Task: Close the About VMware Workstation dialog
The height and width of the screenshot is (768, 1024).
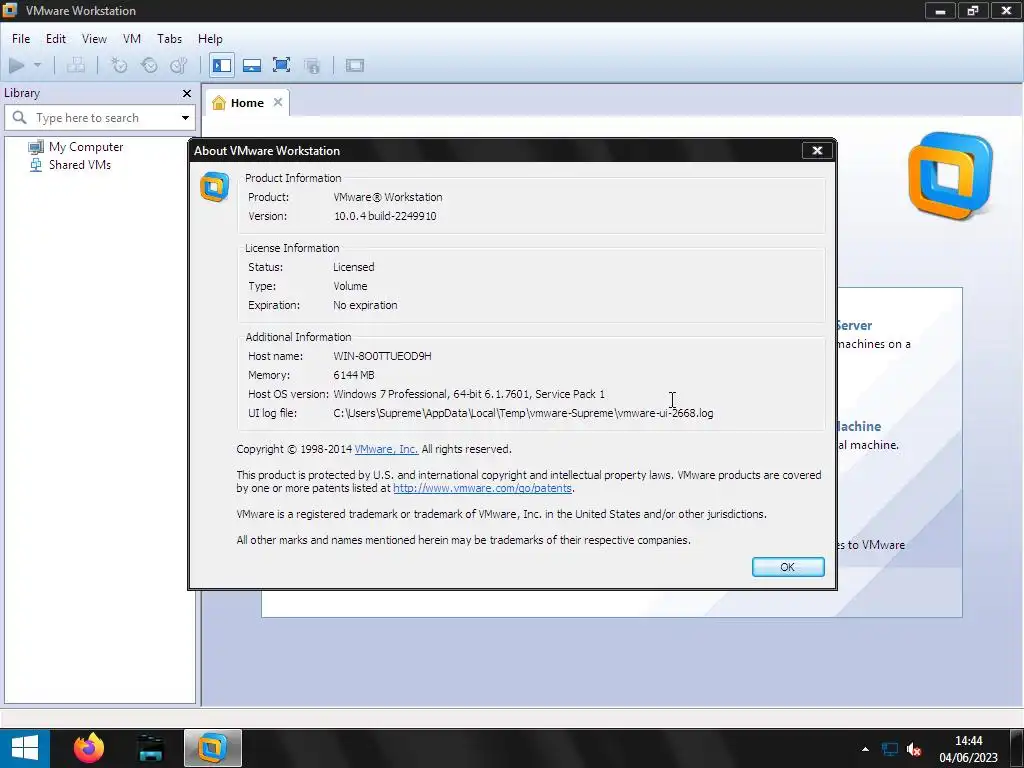Action: 817,150
